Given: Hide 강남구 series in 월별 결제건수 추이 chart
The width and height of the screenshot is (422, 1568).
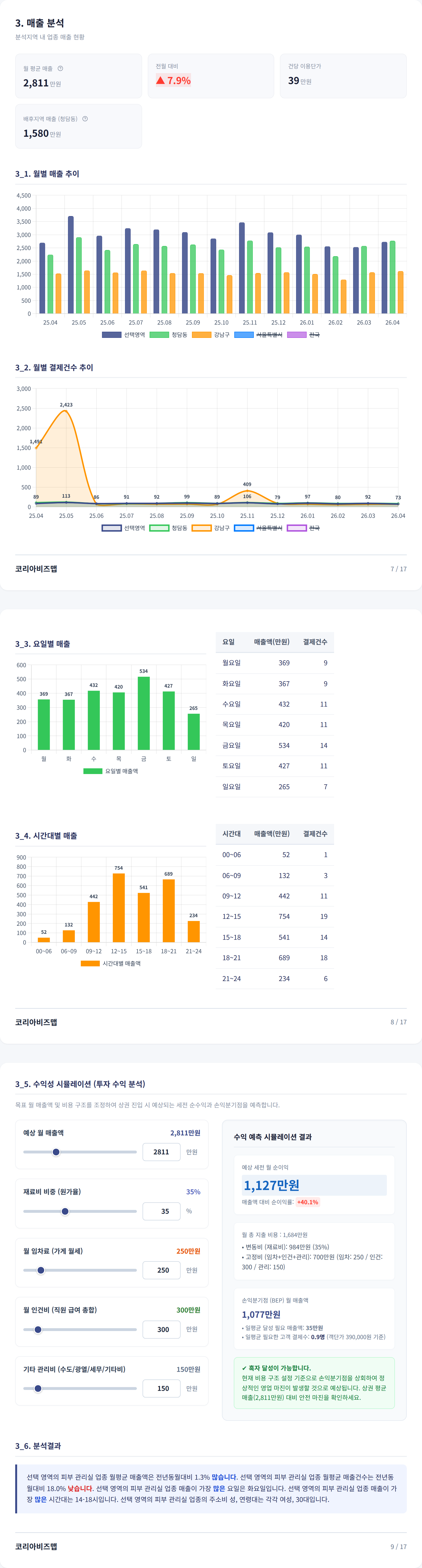Looking at the screenshot, I should pos(211,528).
